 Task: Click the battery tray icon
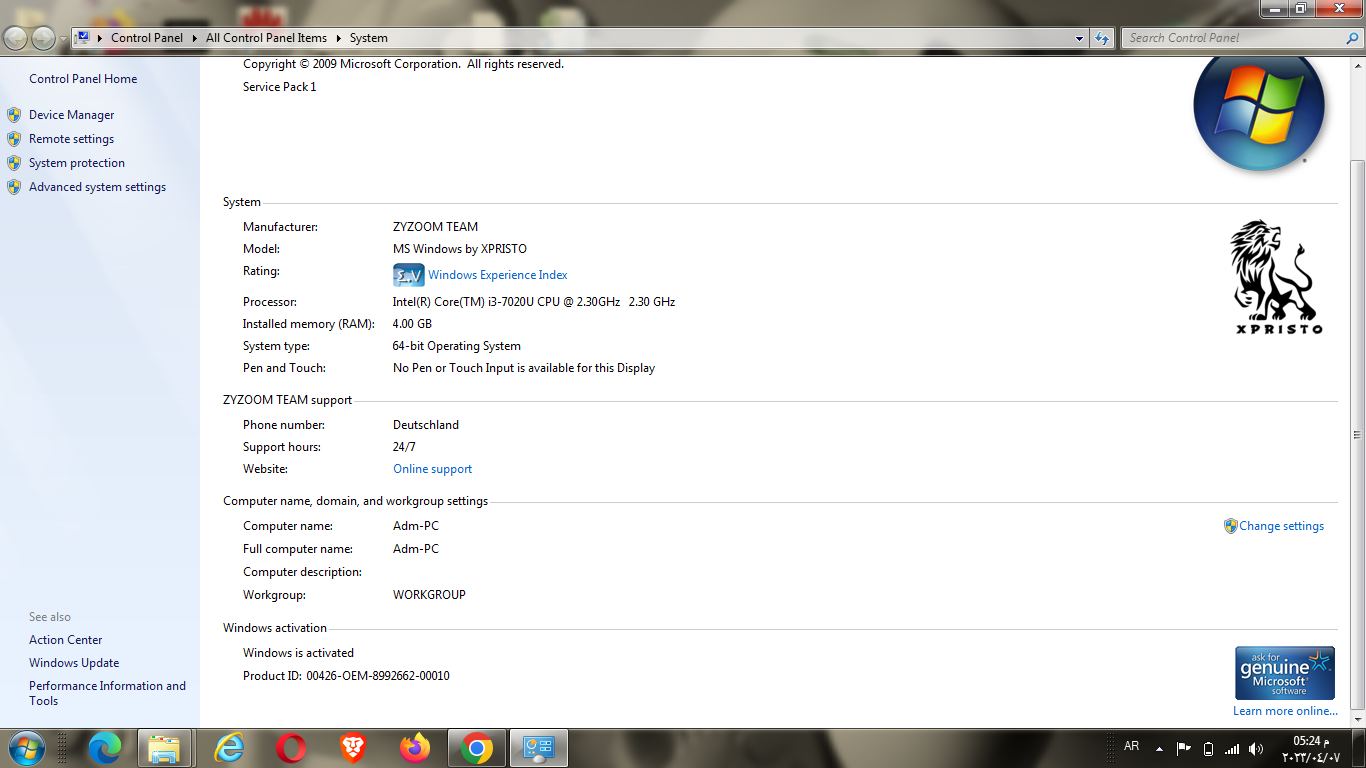[1208, 748]
